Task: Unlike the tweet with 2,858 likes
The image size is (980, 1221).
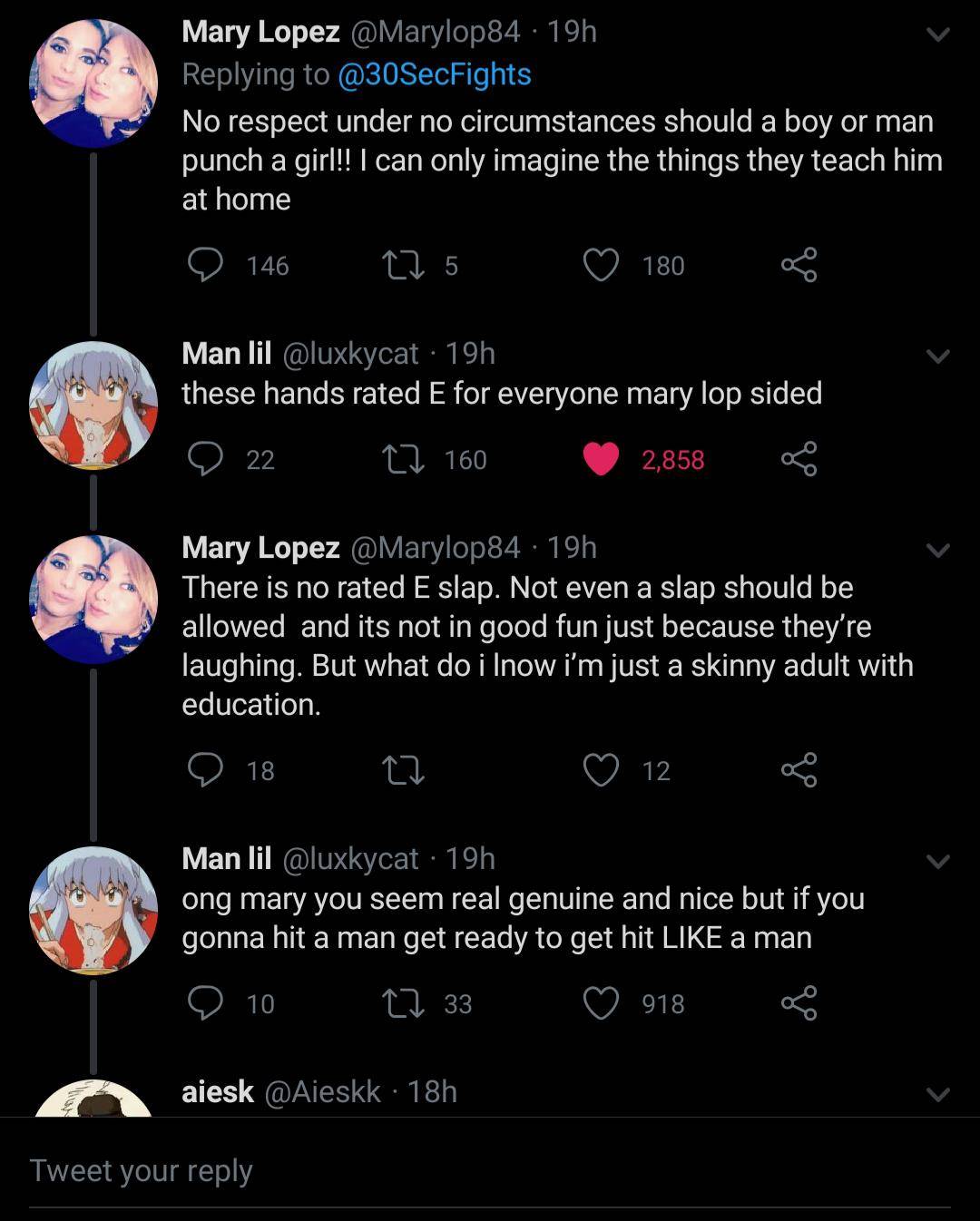Action: pyautogui.click(x=601, y=459)
